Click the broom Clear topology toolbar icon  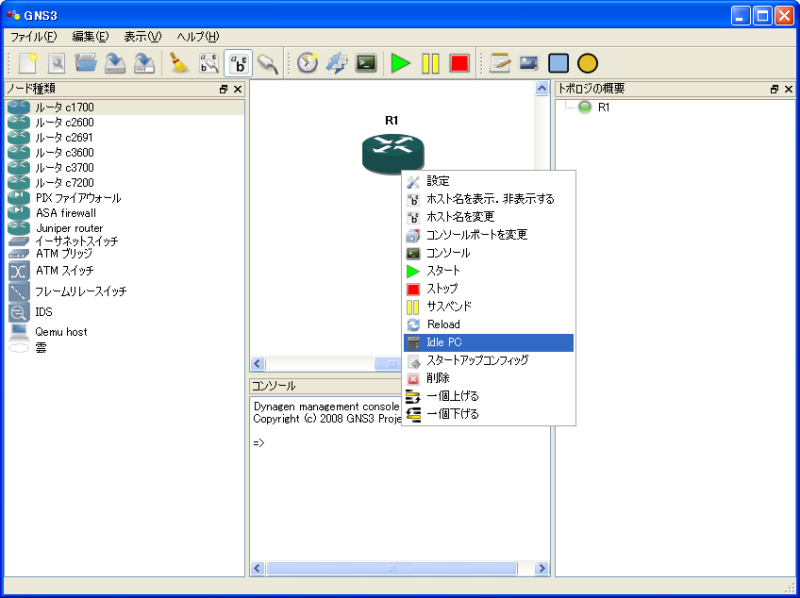pyautogui.click(x=179, y=63)
